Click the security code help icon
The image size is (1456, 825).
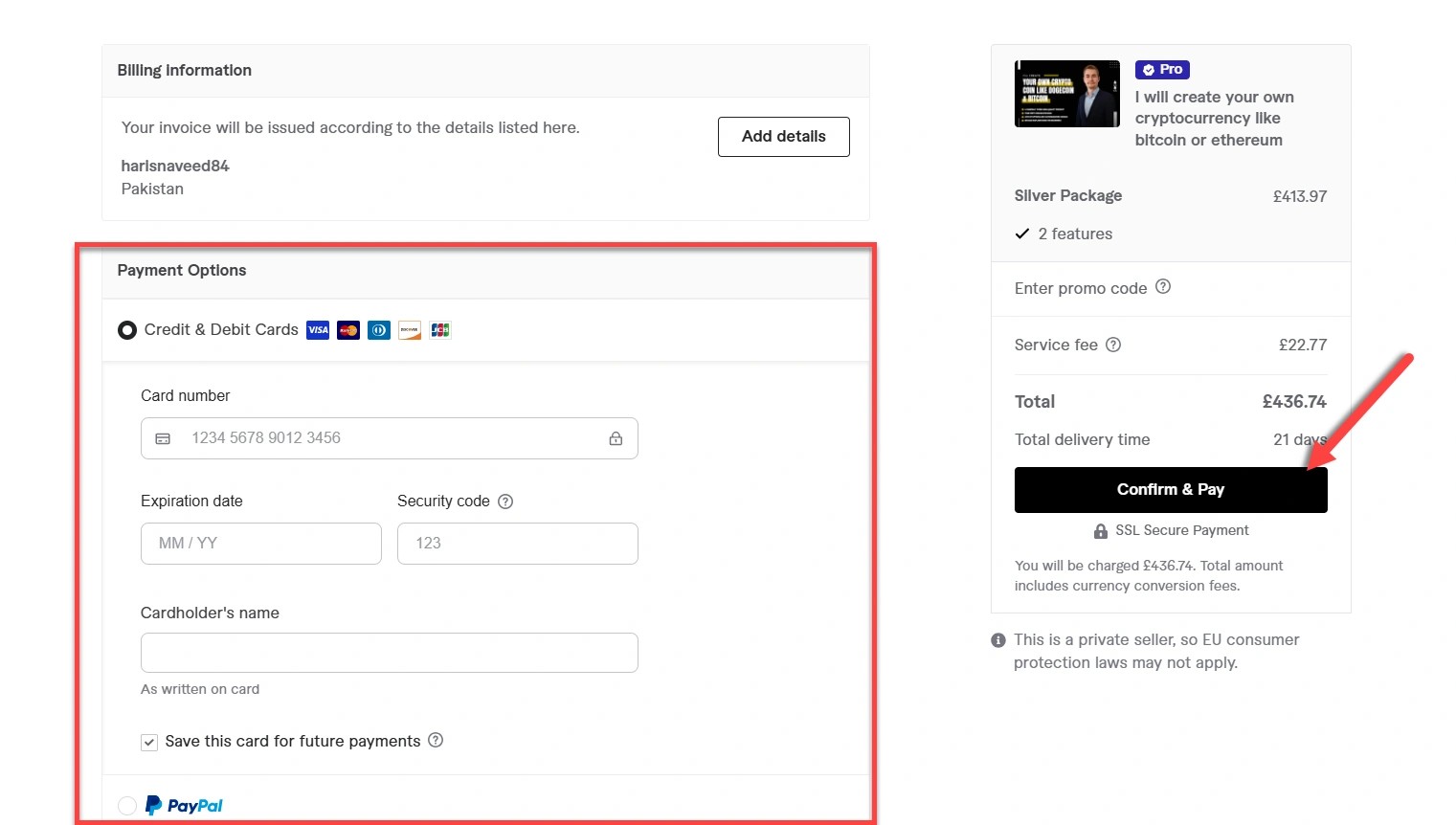point(505,502)
